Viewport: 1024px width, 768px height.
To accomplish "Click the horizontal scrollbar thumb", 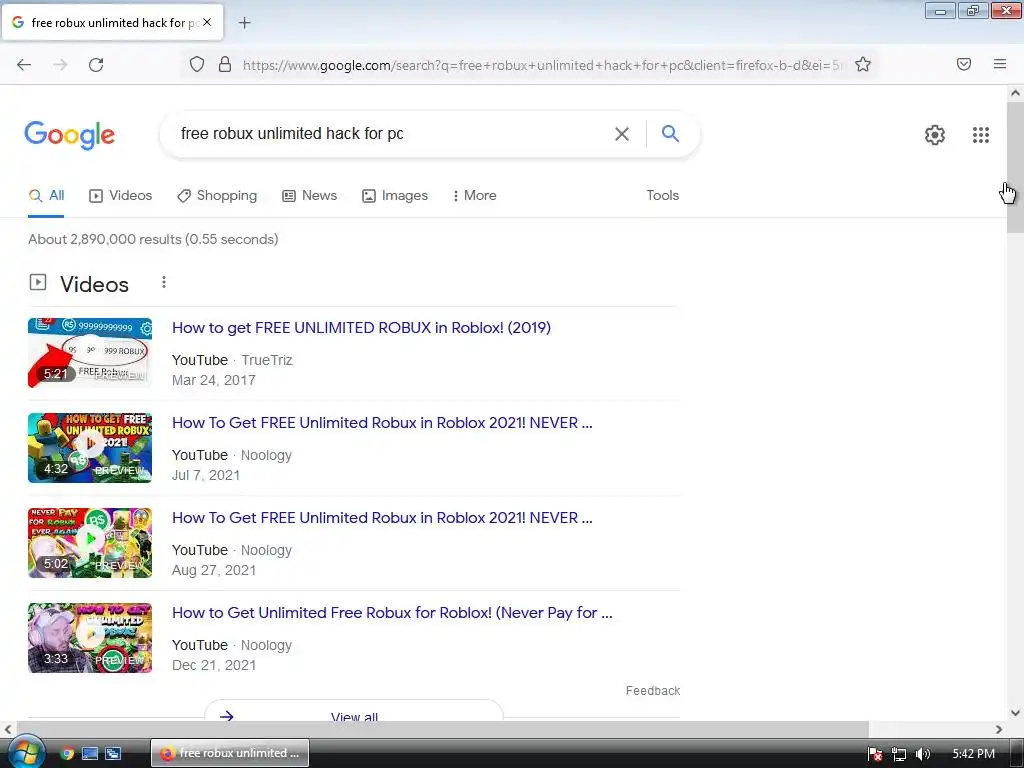I will (442, 729).
